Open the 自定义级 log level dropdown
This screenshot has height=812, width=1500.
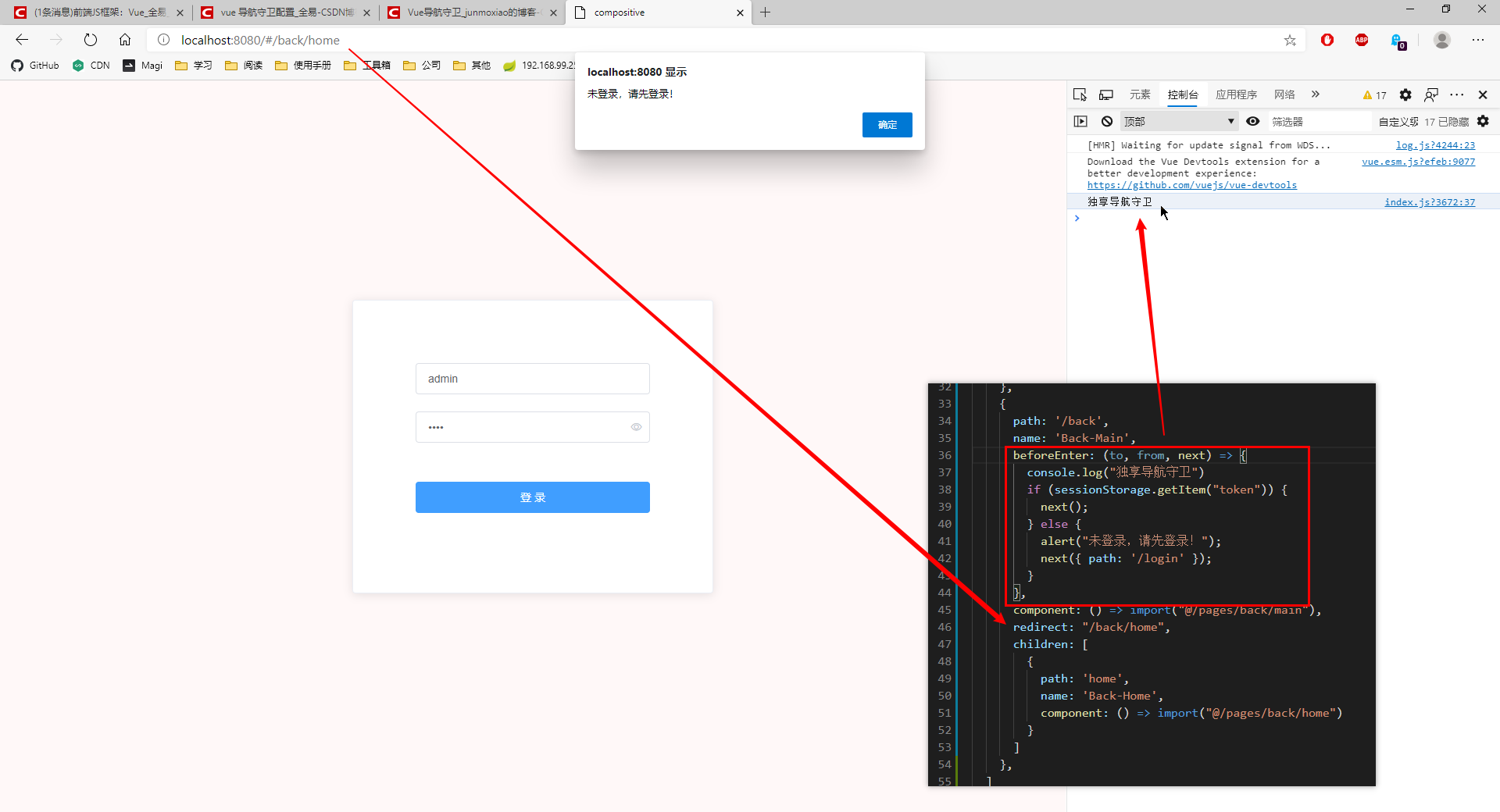[x=1398, y=122]
